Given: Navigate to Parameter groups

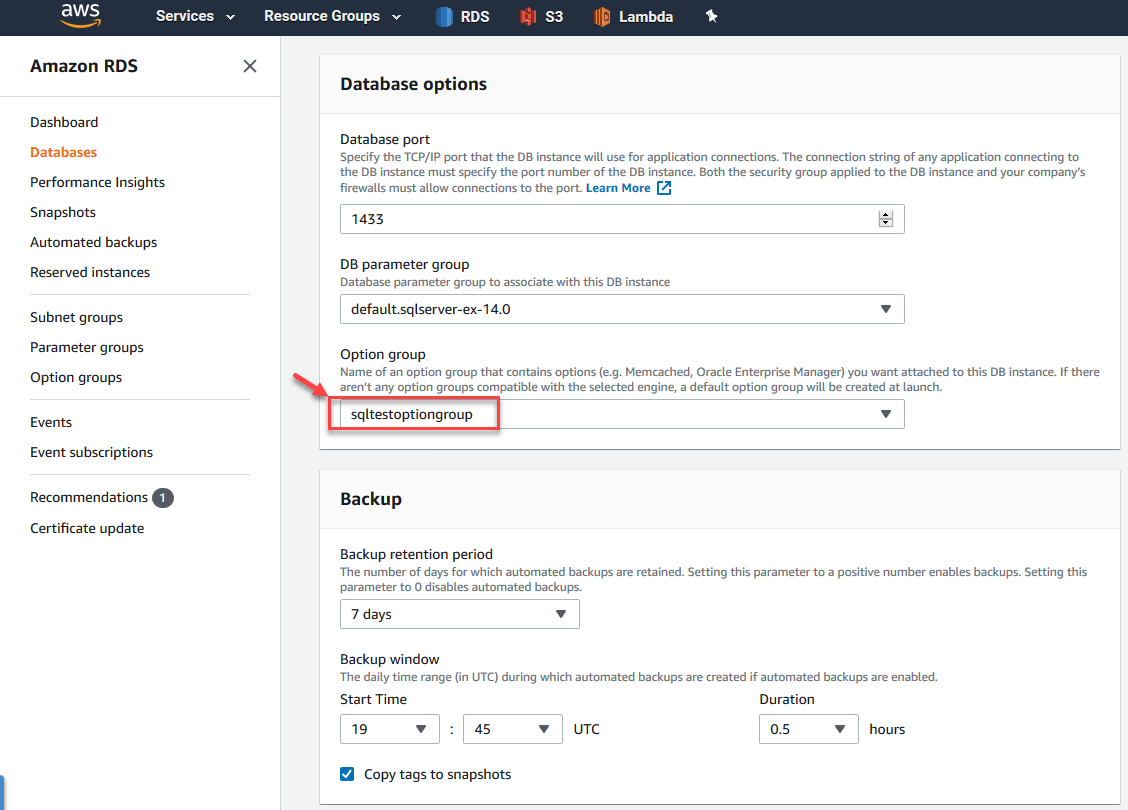Looking at the screenshot, I should [x=87, y=347].
